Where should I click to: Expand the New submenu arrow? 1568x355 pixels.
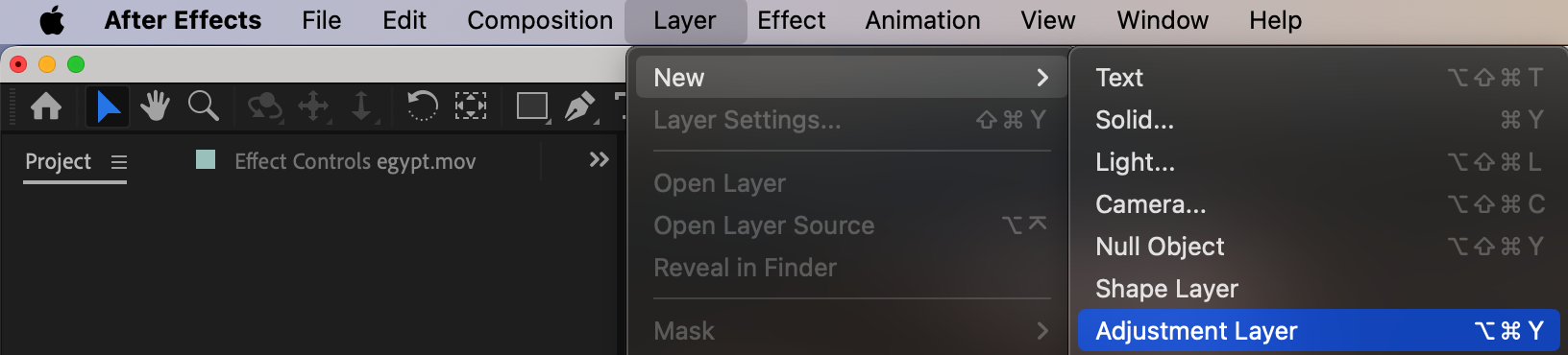tap(1042, 78)
